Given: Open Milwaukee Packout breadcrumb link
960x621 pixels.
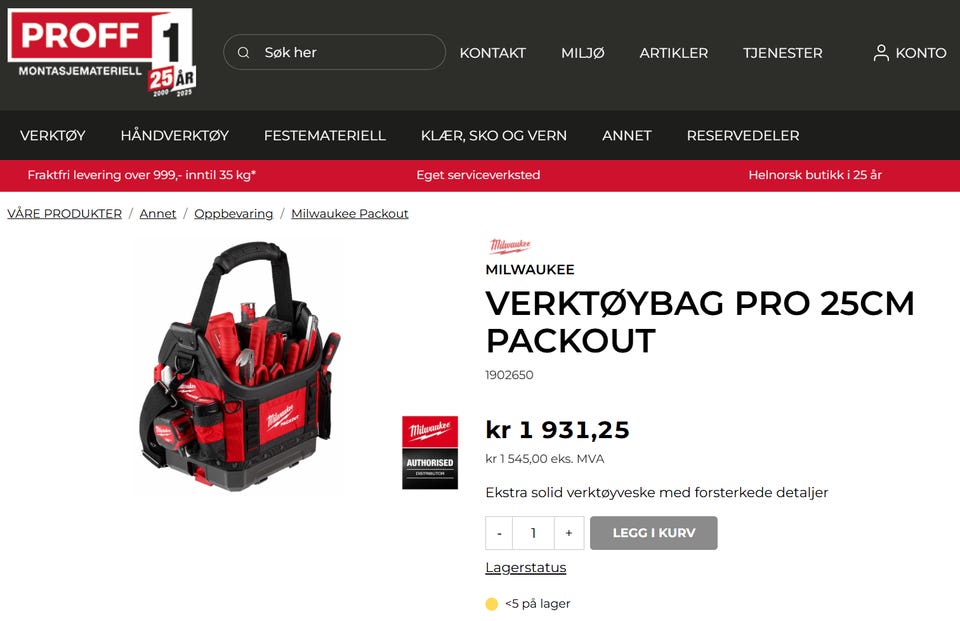Looking at the screenshot, I should pyautogui.click(x=350, y=214).
